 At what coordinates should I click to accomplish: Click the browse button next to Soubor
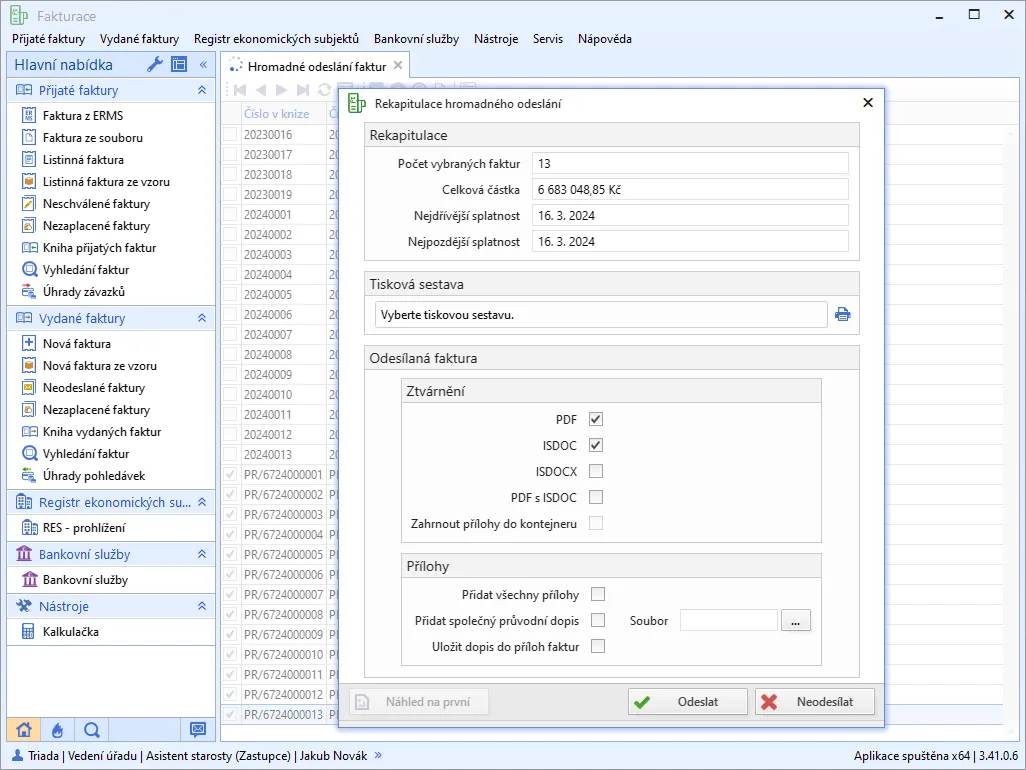point(796,621)
